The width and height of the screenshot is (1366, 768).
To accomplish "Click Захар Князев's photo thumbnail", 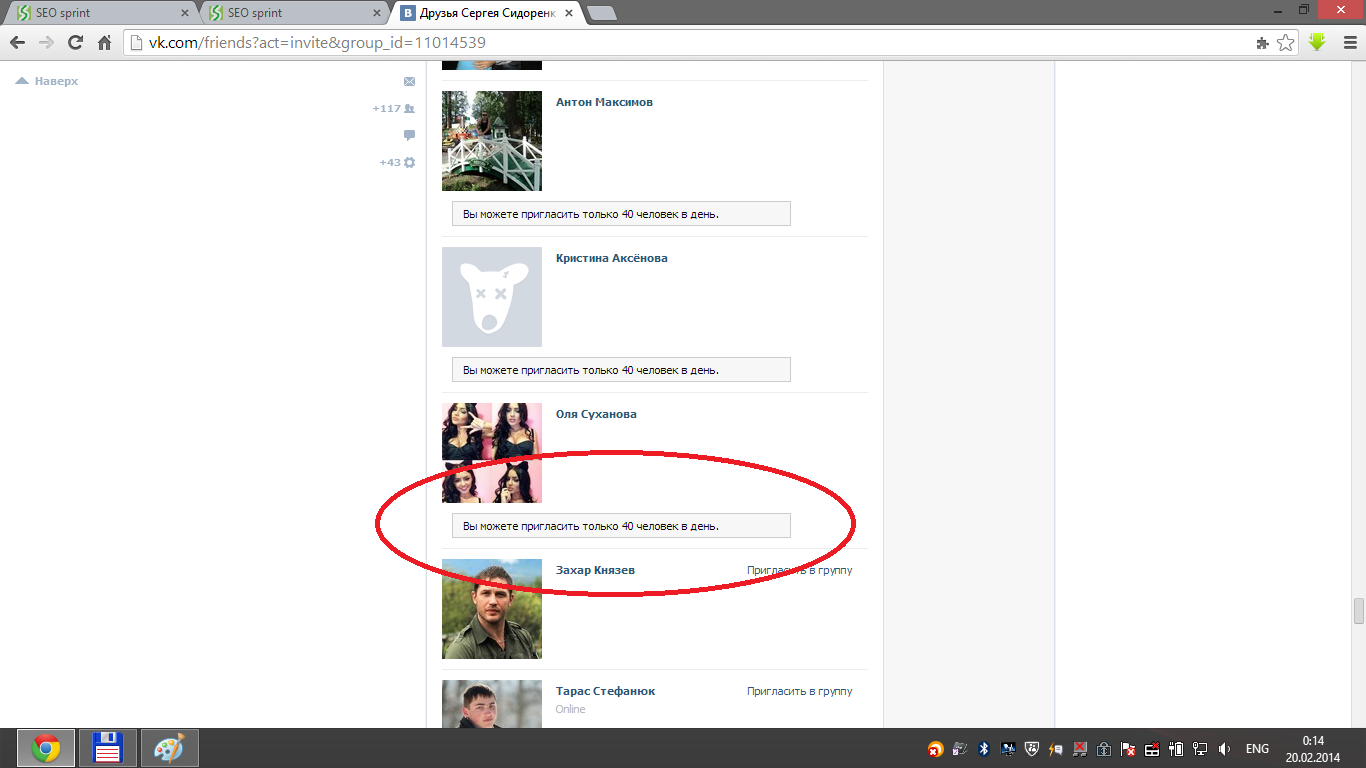I will (x=492, y=609).
